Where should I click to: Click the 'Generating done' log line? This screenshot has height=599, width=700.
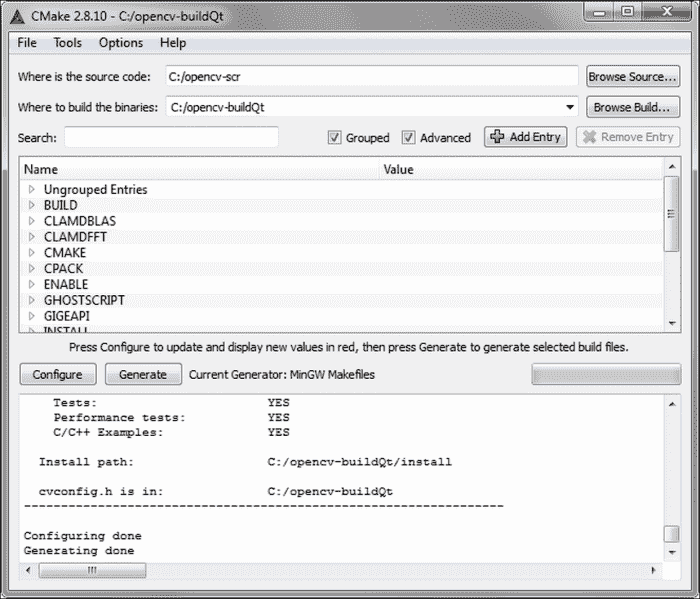coord(79,550)
